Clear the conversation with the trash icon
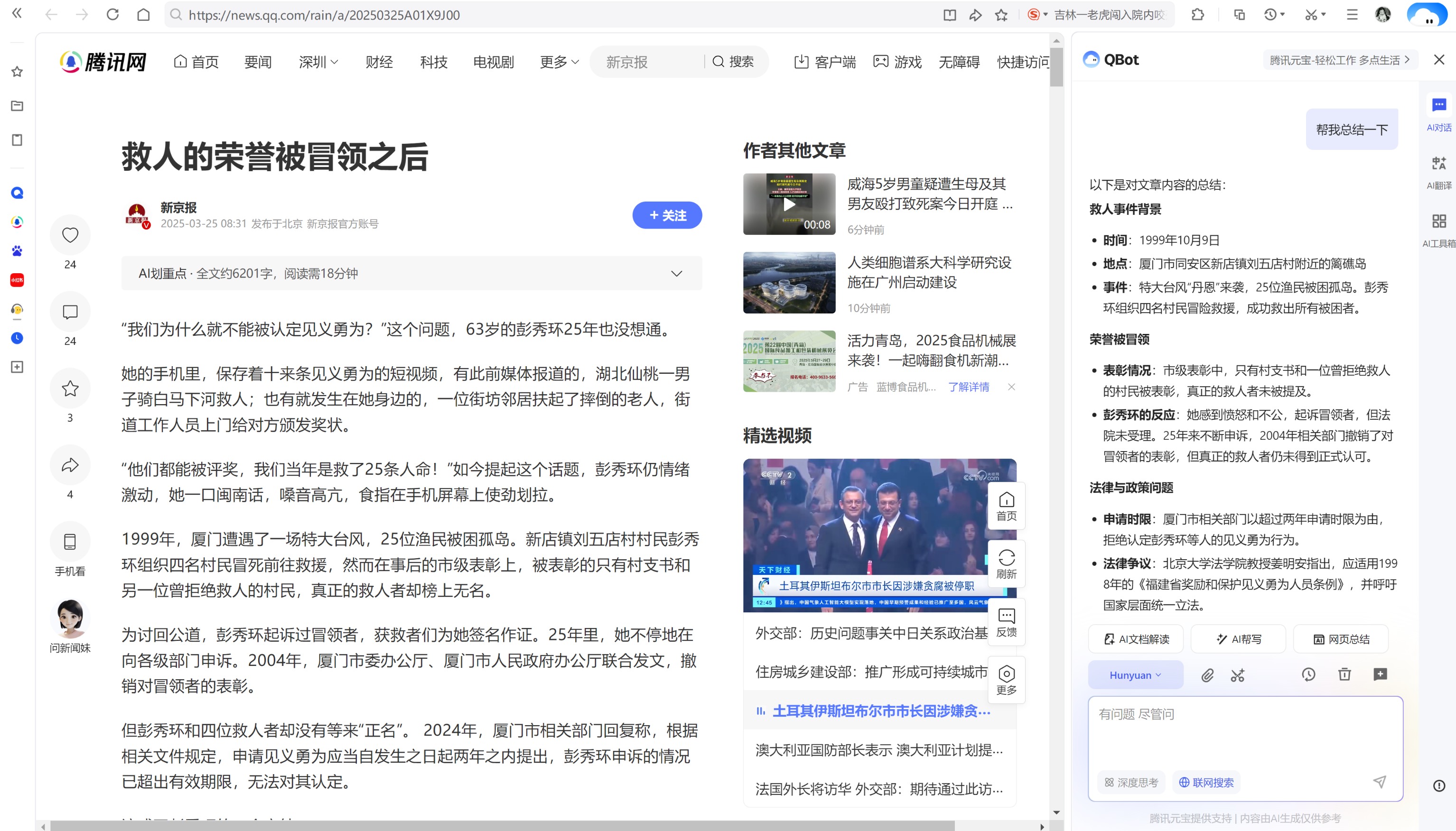This screenshot has height=831, width=1456. pyautogui.click(x=1344, y=675)
